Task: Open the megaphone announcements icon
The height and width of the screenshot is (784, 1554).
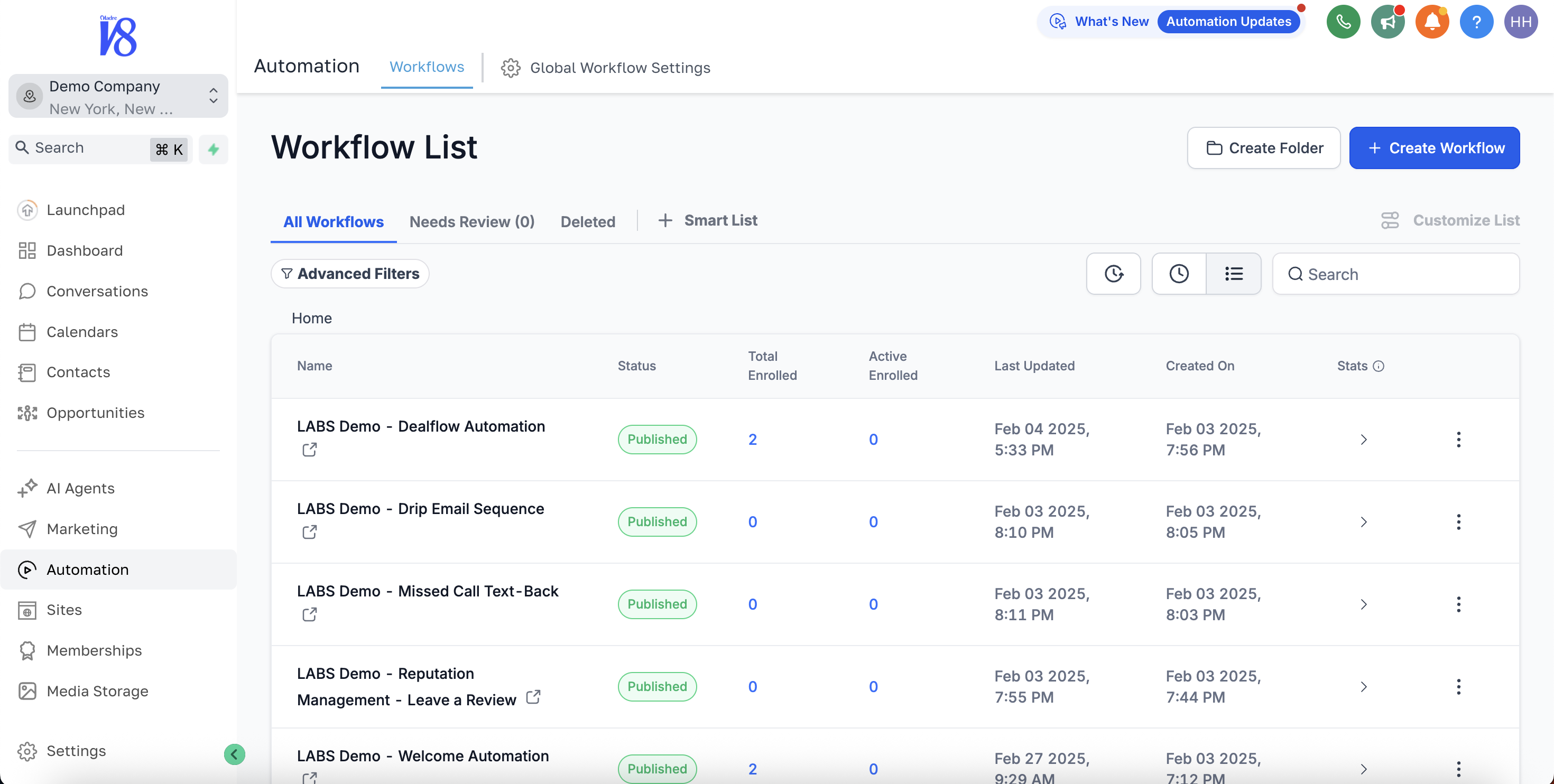Action: 1387,22
